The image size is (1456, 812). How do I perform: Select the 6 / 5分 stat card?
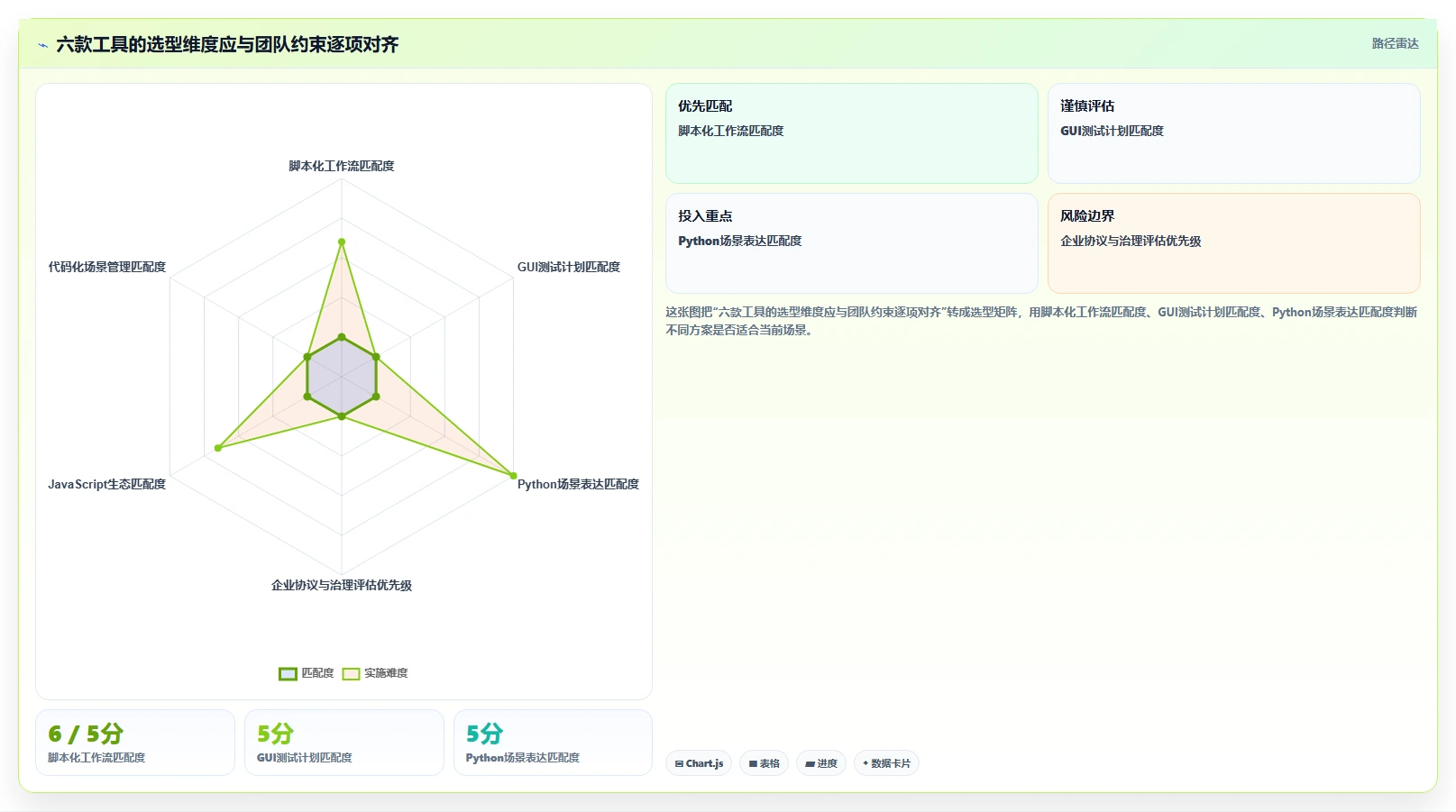coord(135,743)
